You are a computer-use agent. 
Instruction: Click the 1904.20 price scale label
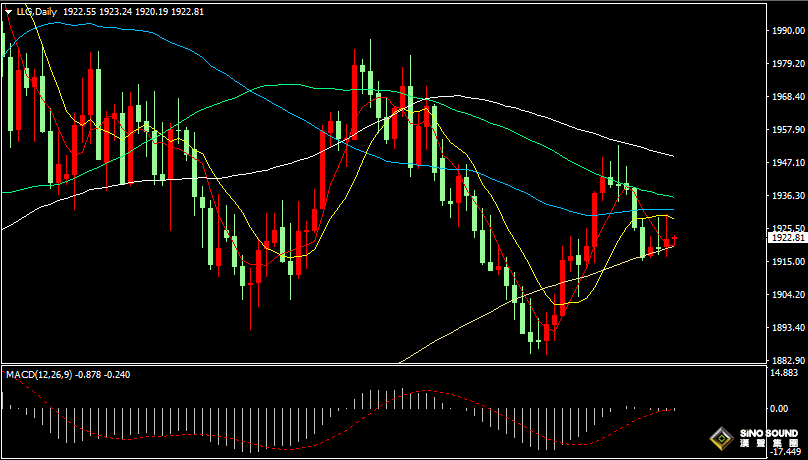pyautogui.click(x=788, y=294)
